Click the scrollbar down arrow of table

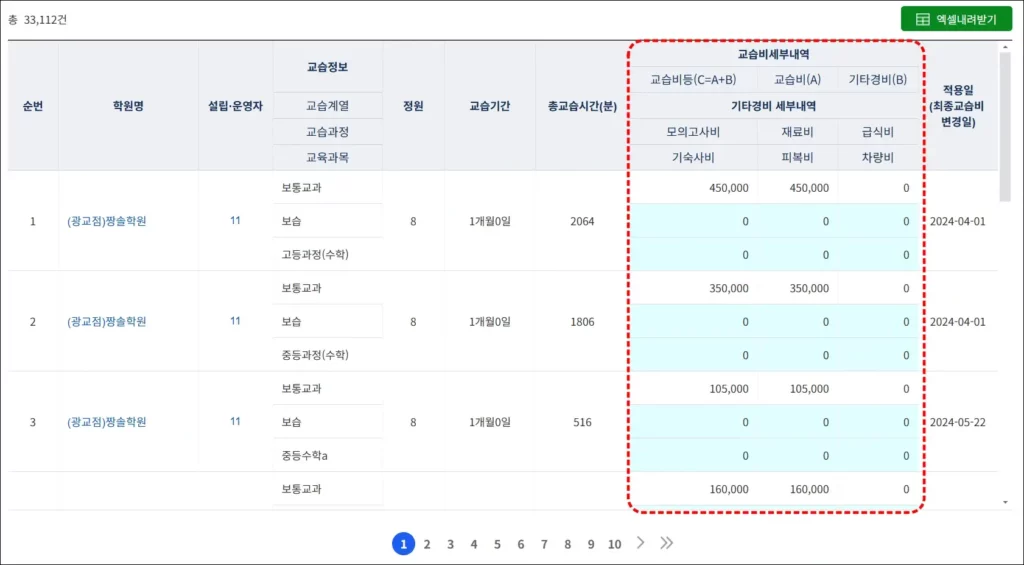click(1005, 502)
